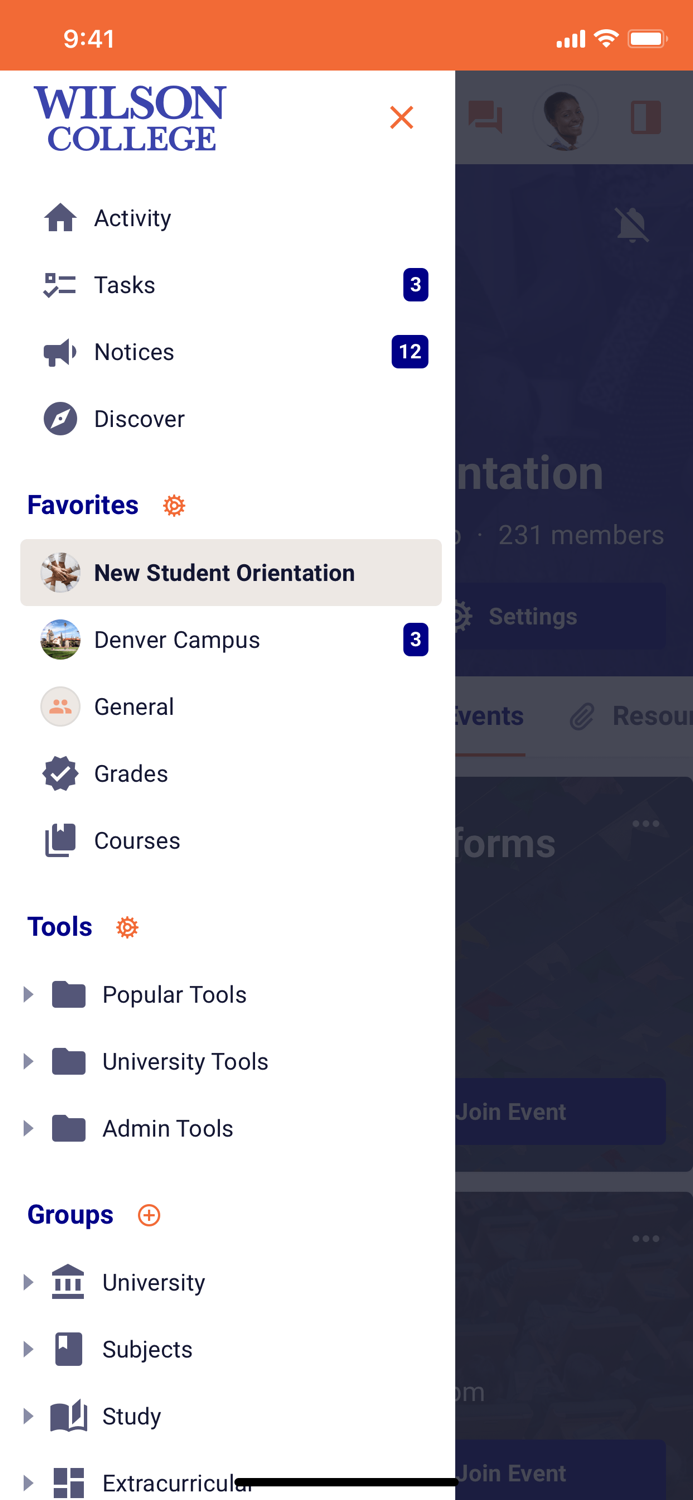Open Notices megaphone item
Screen dimensions: 693x1500
point(134,352)
